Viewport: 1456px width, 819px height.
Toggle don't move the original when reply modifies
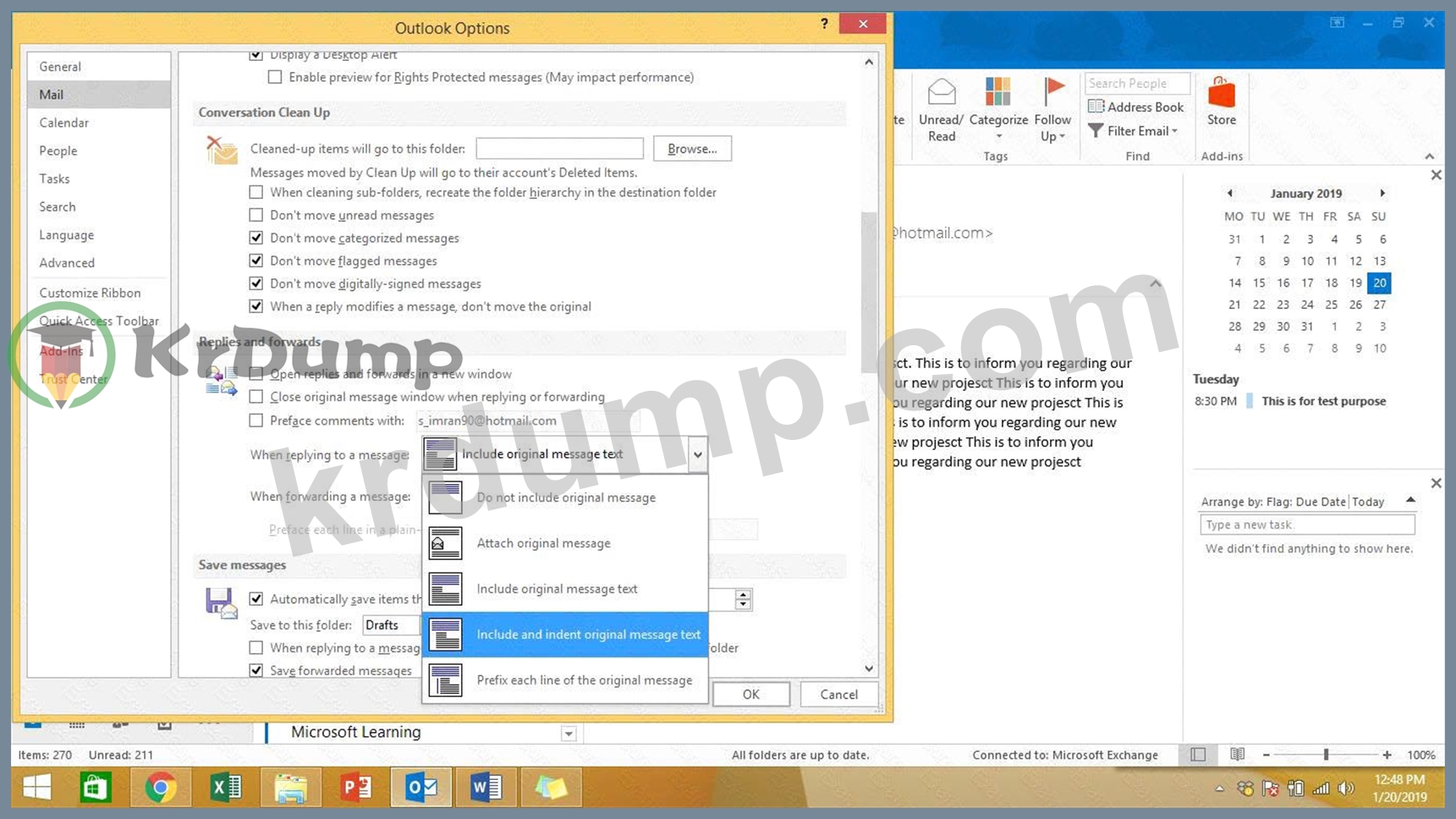click(256, 306)
